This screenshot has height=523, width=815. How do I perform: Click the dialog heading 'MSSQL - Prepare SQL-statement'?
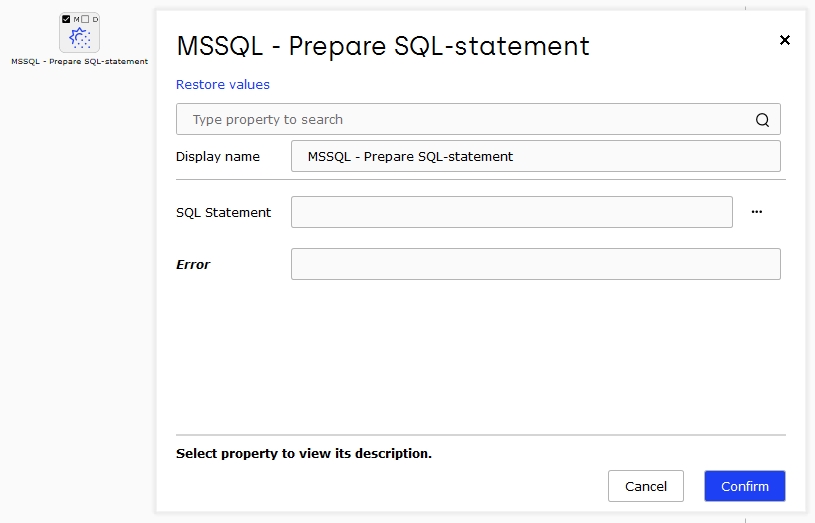pos(383,46)
